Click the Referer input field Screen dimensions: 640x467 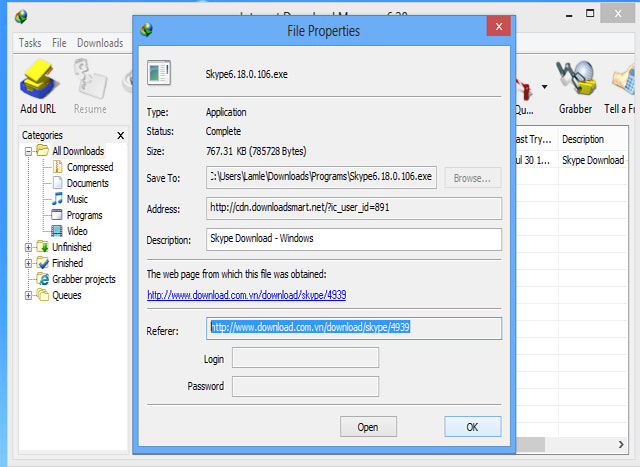(x=354, y=329)
